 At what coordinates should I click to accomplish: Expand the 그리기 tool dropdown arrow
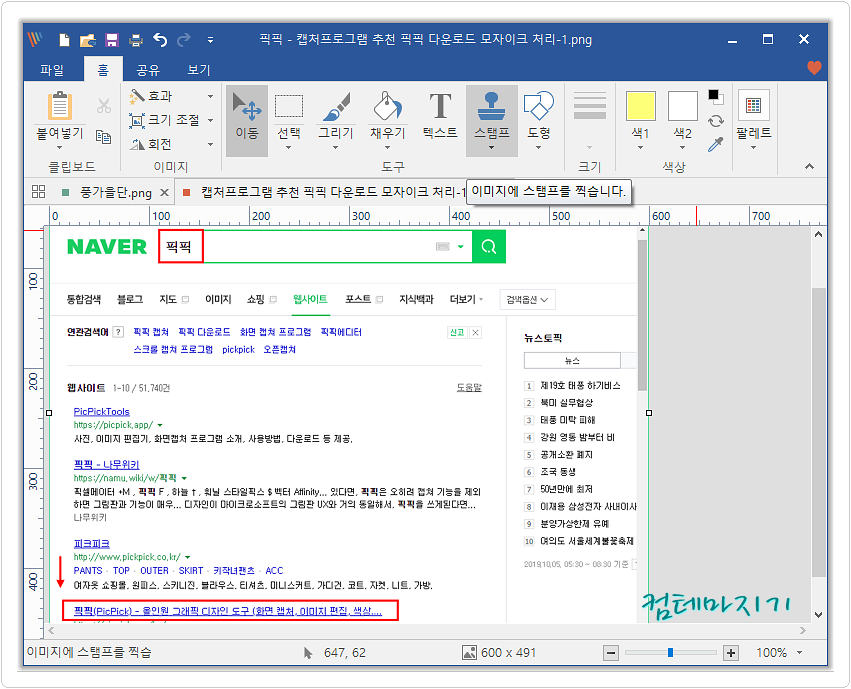click(x=335, y=148)
